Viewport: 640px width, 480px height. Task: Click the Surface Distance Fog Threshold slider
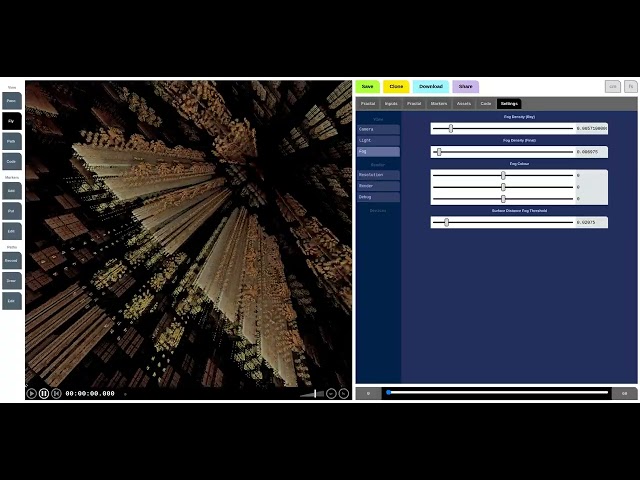pos(503,222)
